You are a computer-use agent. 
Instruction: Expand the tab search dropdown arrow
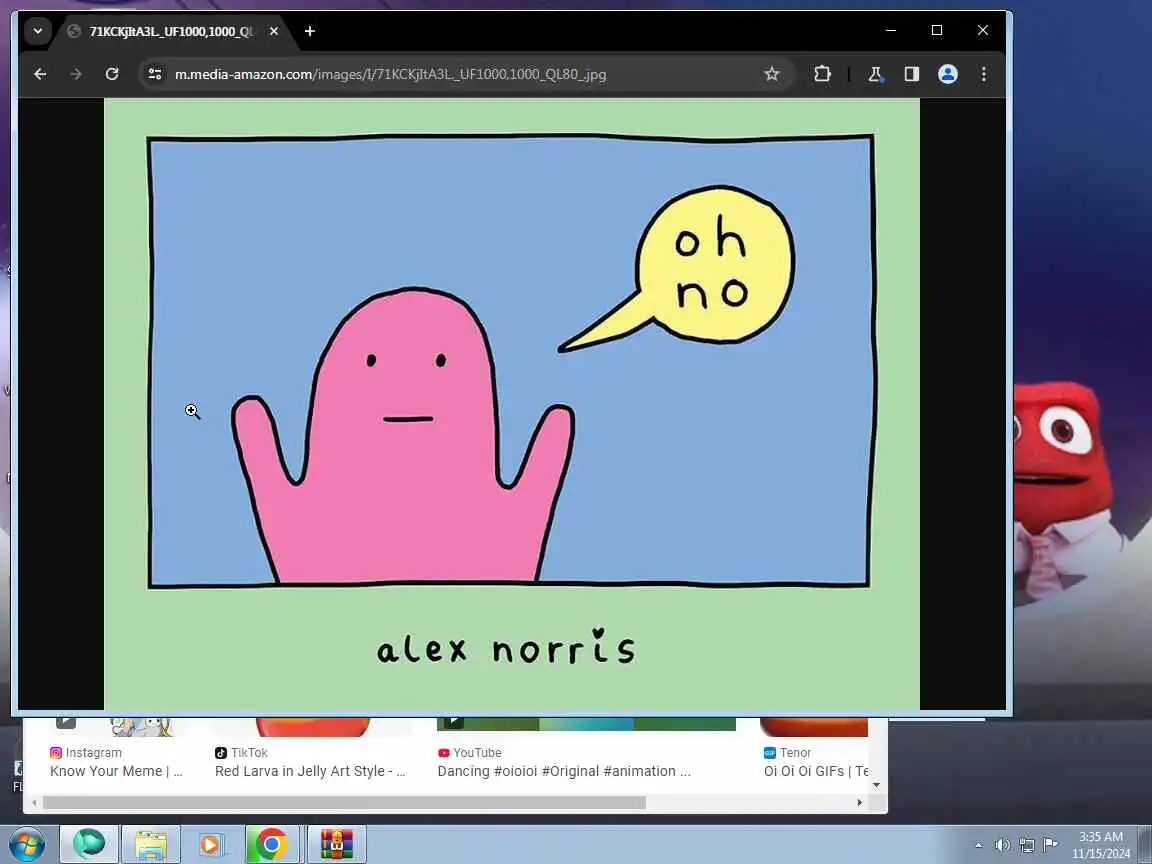[37, 32]
